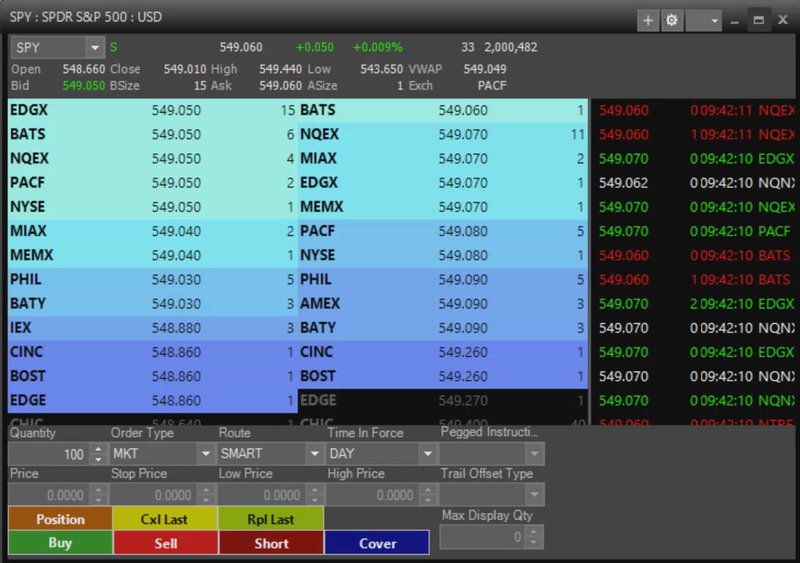Viewport: 800px width, 563px height.
Task: Select the NQEX ask row at 549.070
Action: (442, 134)
